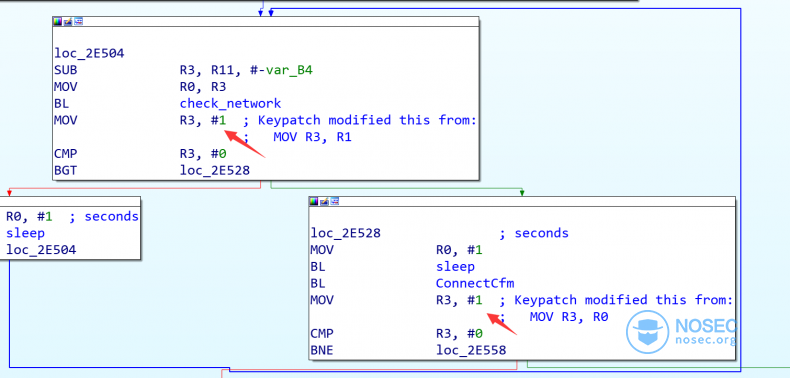Screen dimensions: 790x378
Task: Select 'Keypatch modified this from:' comment in top node
Action: point(367,120)
